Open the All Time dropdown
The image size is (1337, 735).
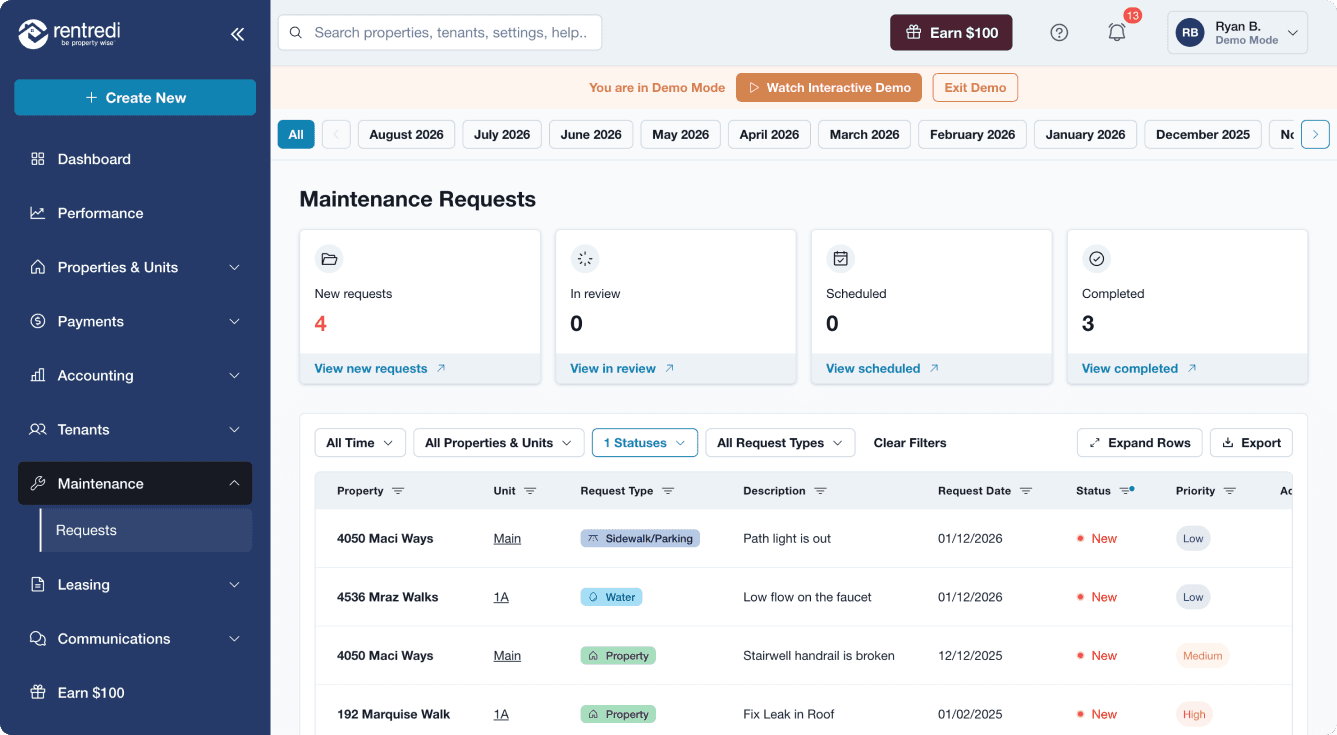360,443
